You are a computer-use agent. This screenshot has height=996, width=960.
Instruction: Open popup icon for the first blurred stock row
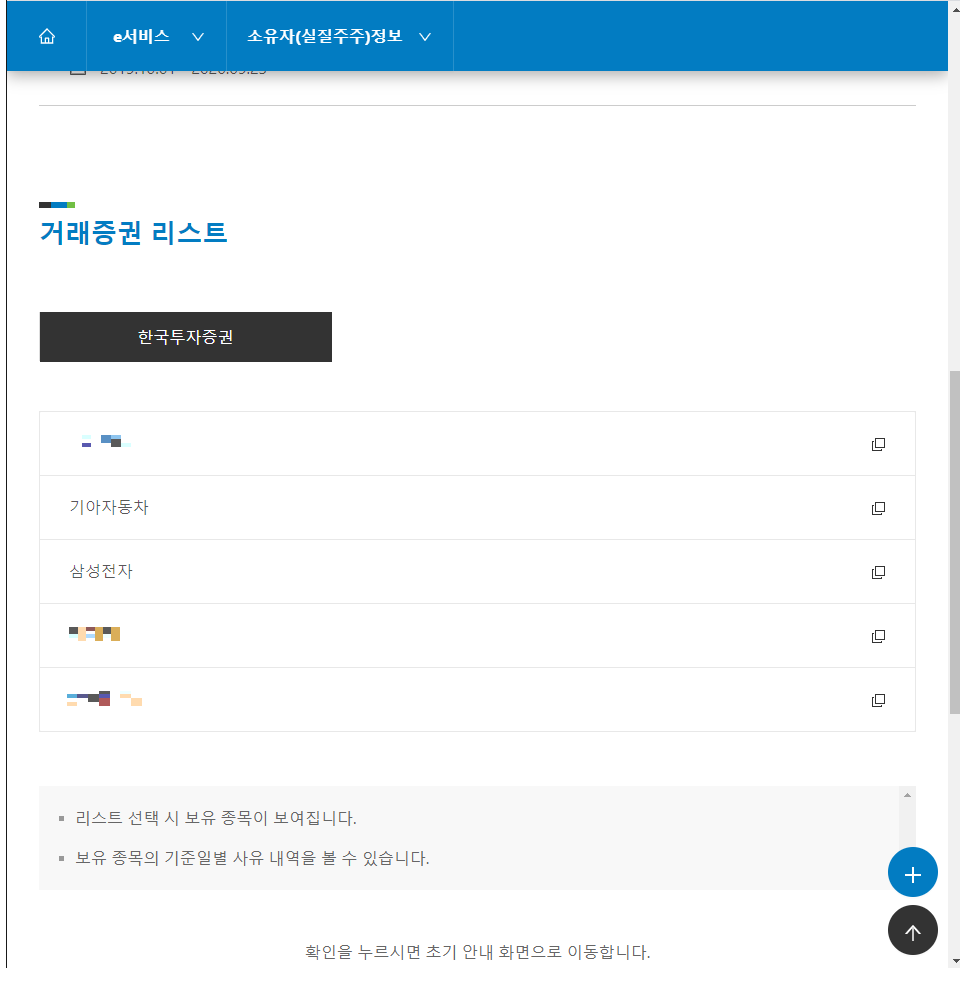(x=878, y=444)
